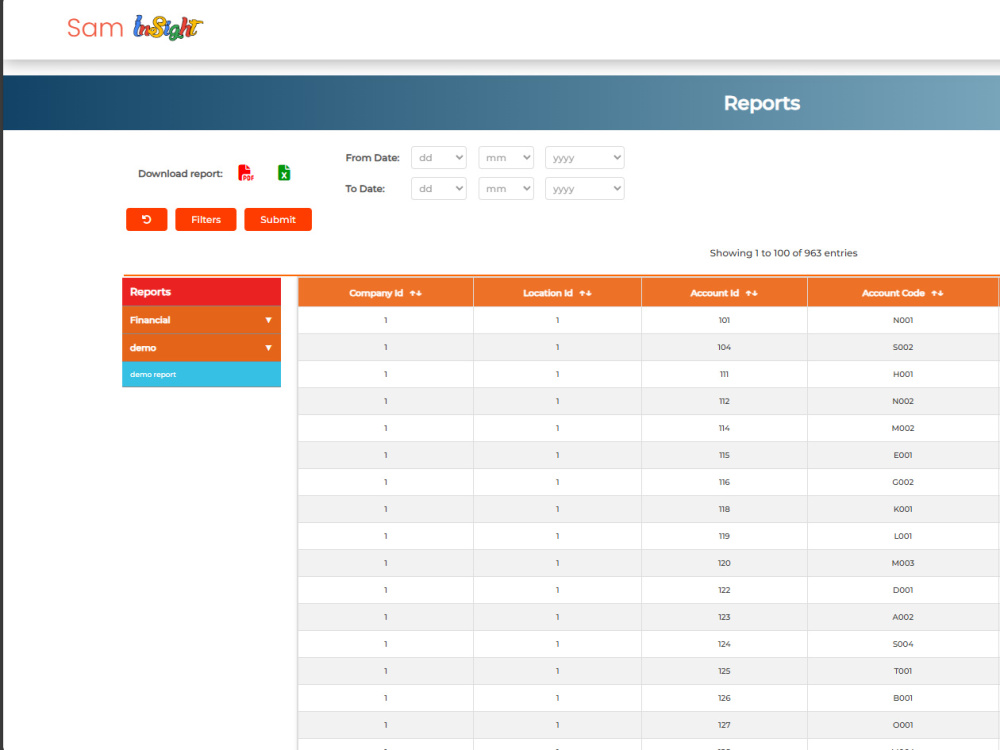Image resolution: width=1000 pixels, height=750 pixels.
Task: Select the Reports sidebar header
Action: coord(202,292)
